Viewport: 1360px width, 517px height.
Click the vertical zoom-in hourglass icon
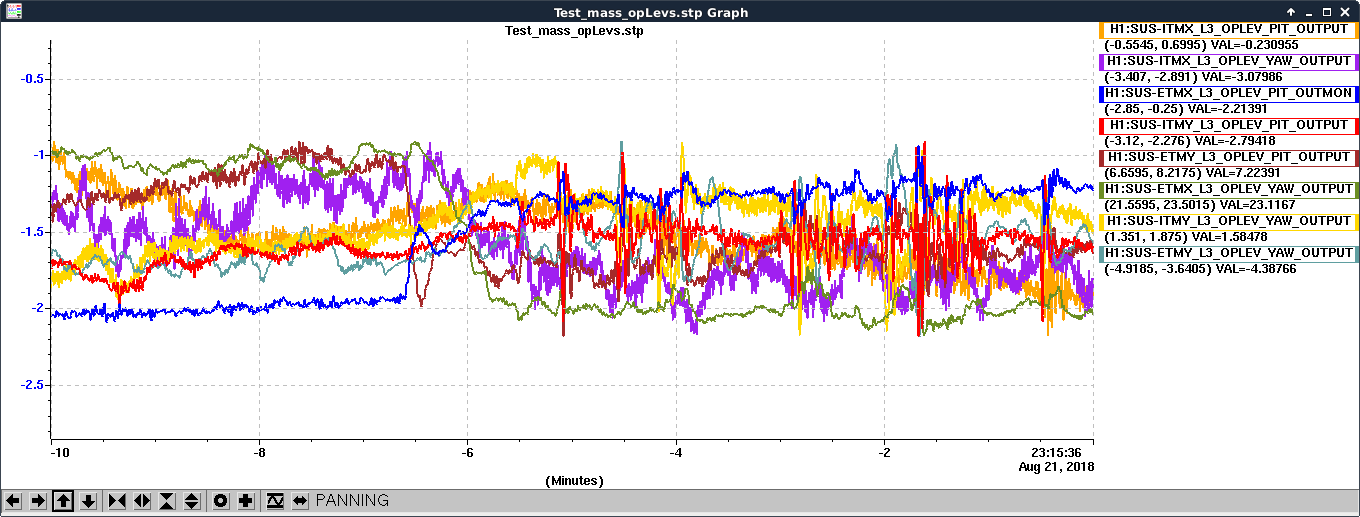click(x=166, y=500)
